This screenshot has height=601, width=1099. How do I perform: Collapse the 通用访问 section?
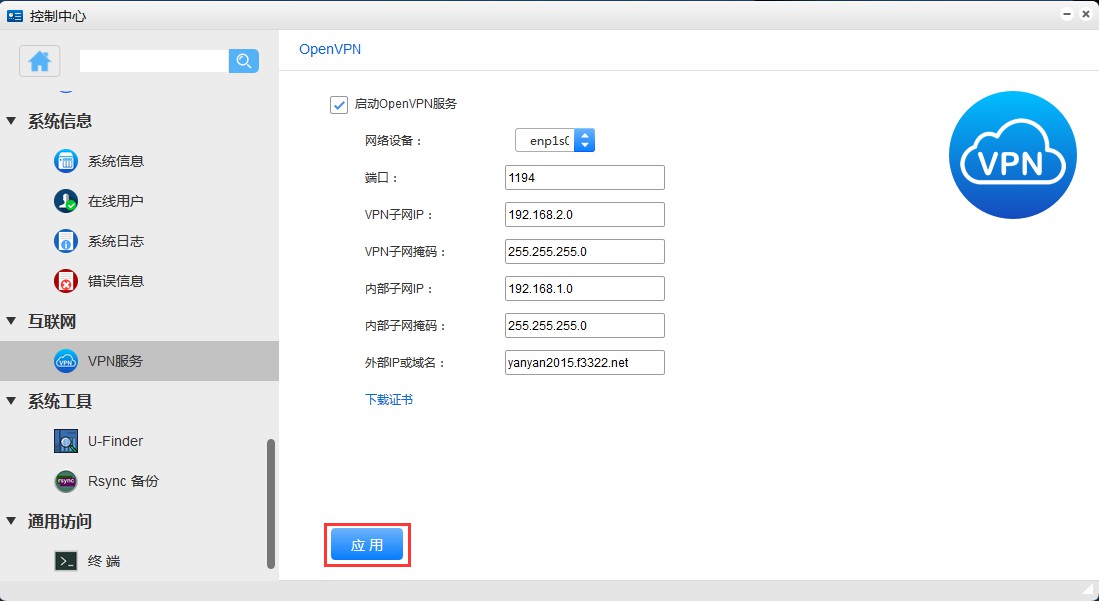pos(12,521)
